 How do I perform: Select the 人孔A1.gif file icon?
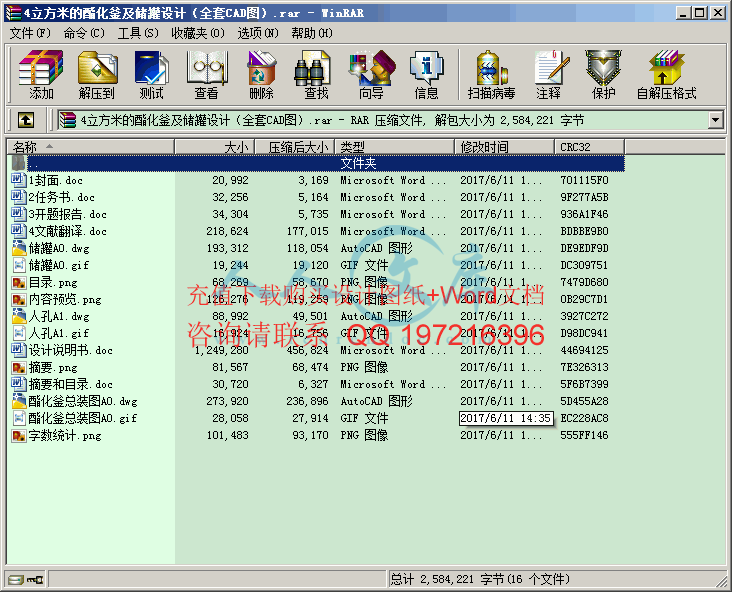click(x=19, y=333)
